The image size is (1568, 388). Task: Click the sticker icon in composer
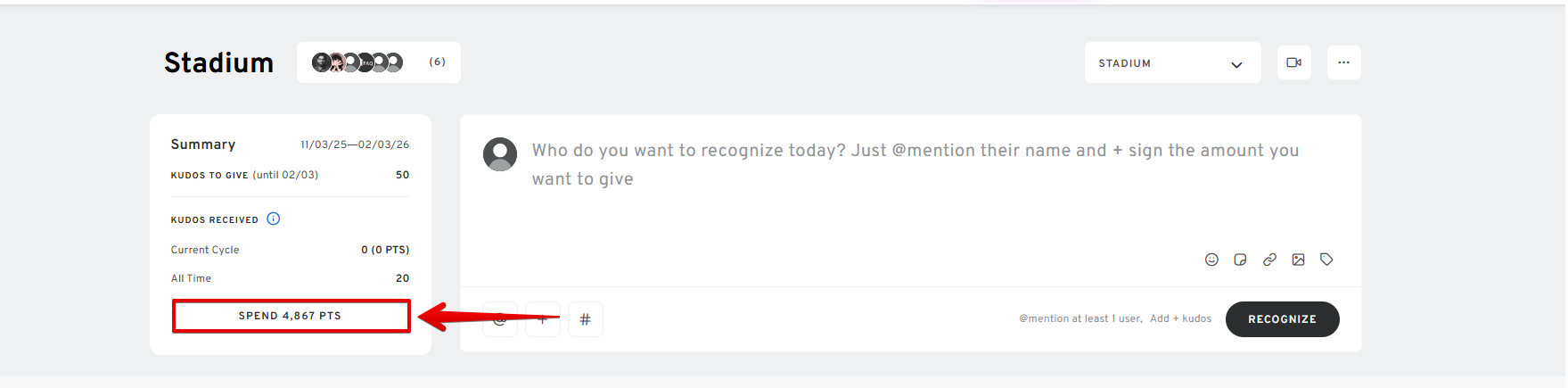(1240, 260)
